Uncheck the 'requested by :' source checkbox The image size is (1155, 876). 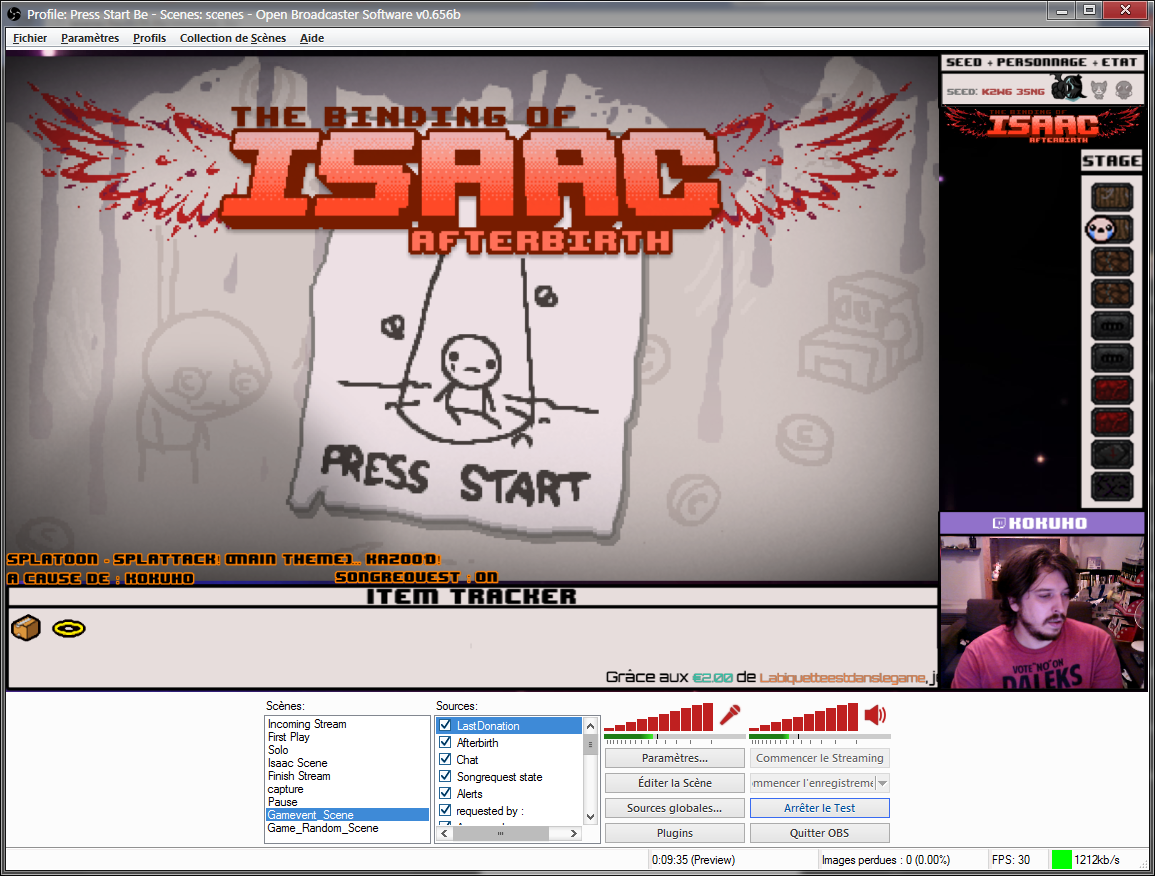(x=445, y=810)
